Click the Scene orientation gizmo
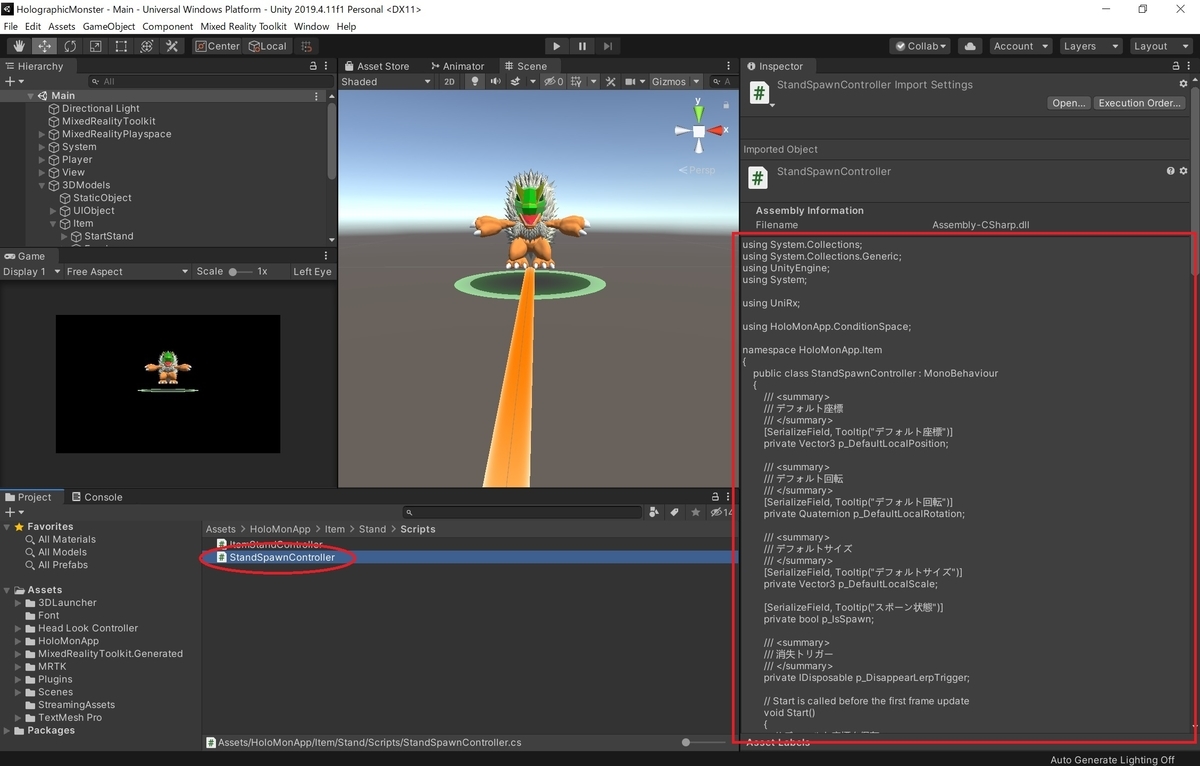 point(698,130)
